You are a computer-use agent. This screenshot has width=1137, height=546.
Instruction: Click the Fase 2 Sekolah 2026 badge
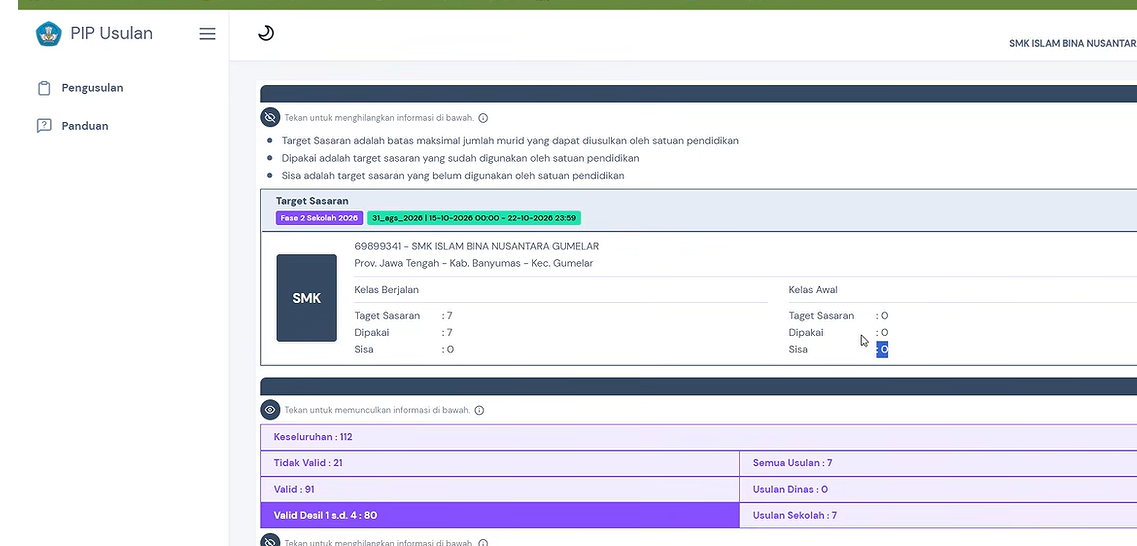tap(319, 218)
